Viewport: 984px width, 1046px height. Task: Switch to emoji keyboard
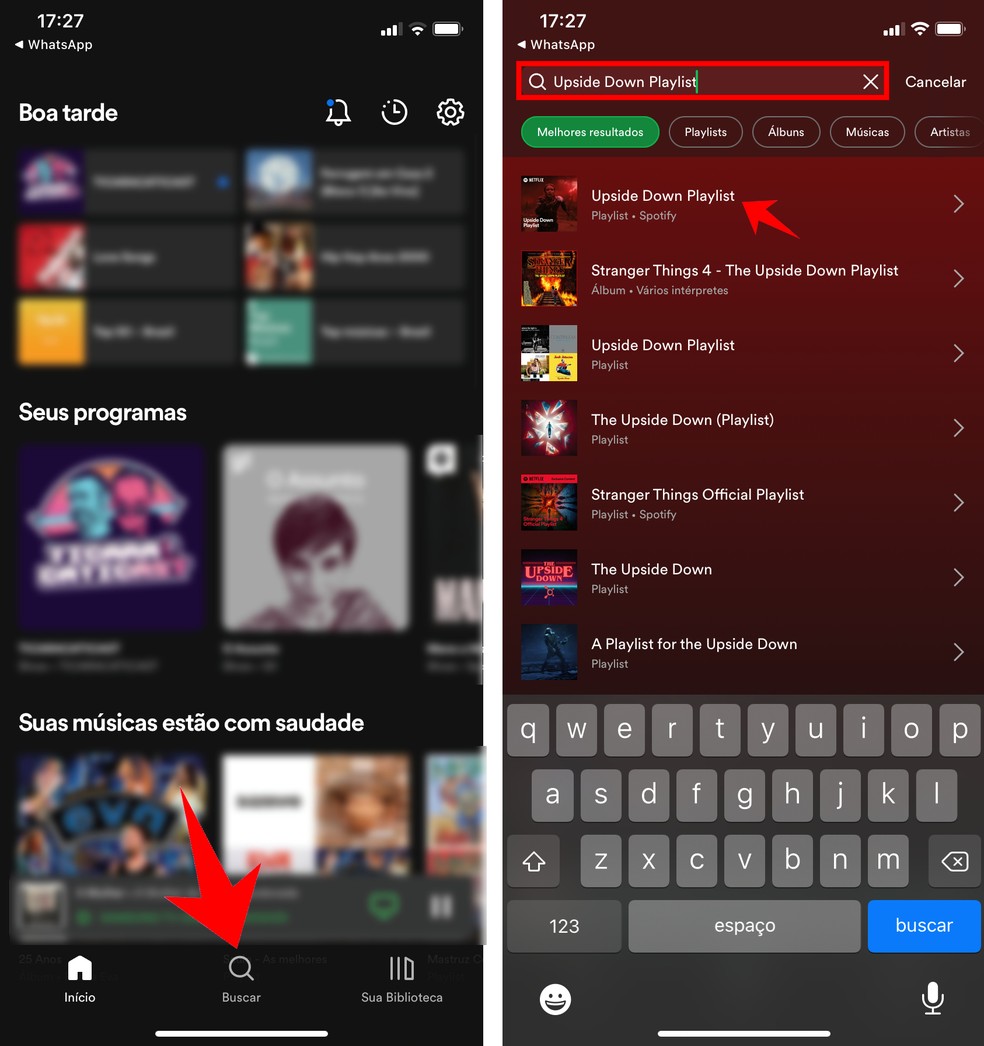(556, 998)
